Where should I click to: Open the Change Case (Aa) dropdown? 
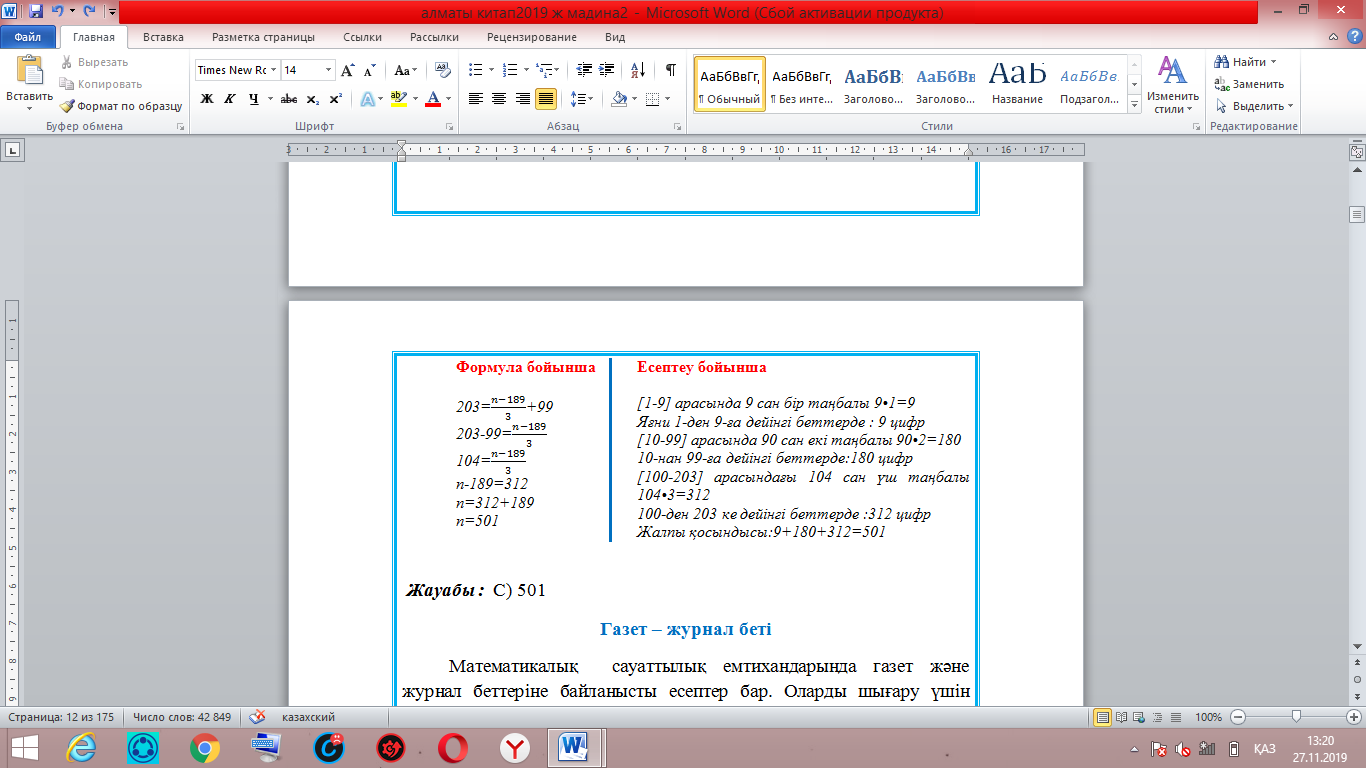click(x=406, y=70)
